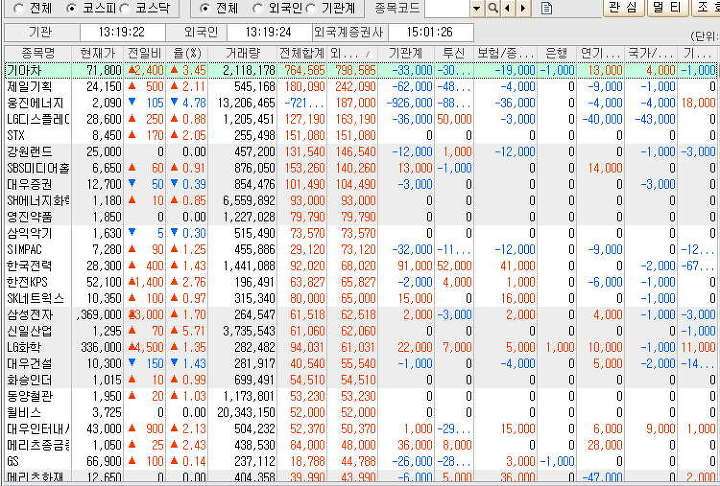The width and height of the screenshot is (720, 486).
Task: Select the 웅진에너지 stock name
Action: point(35,103)
